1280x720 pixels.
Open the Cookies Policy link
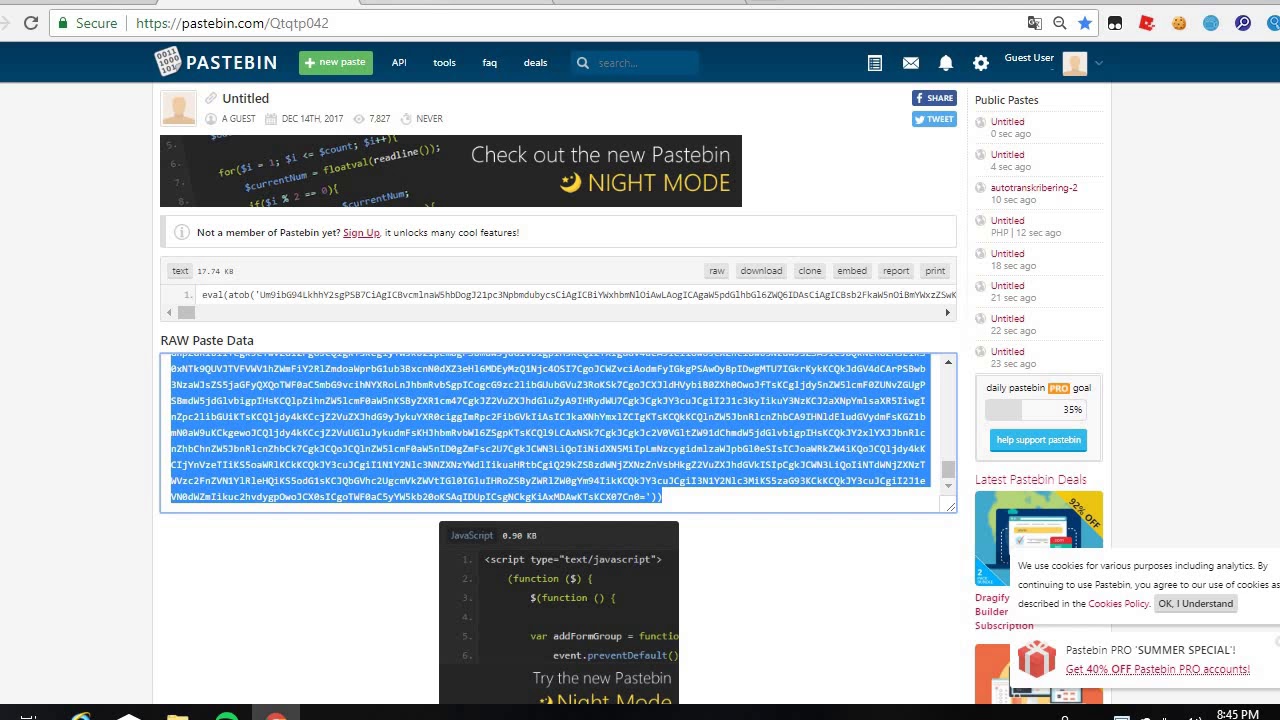click(x=1118, y=604)
